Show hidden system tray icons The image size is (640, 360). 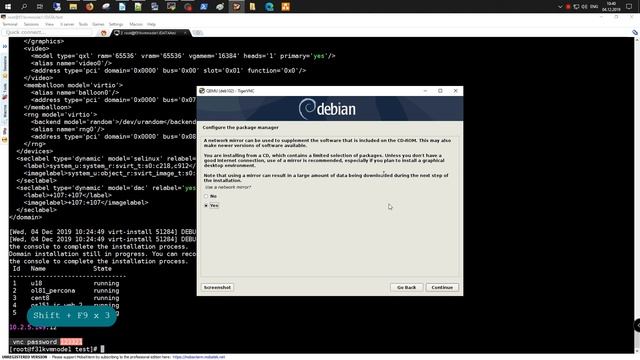click(560, 7)
